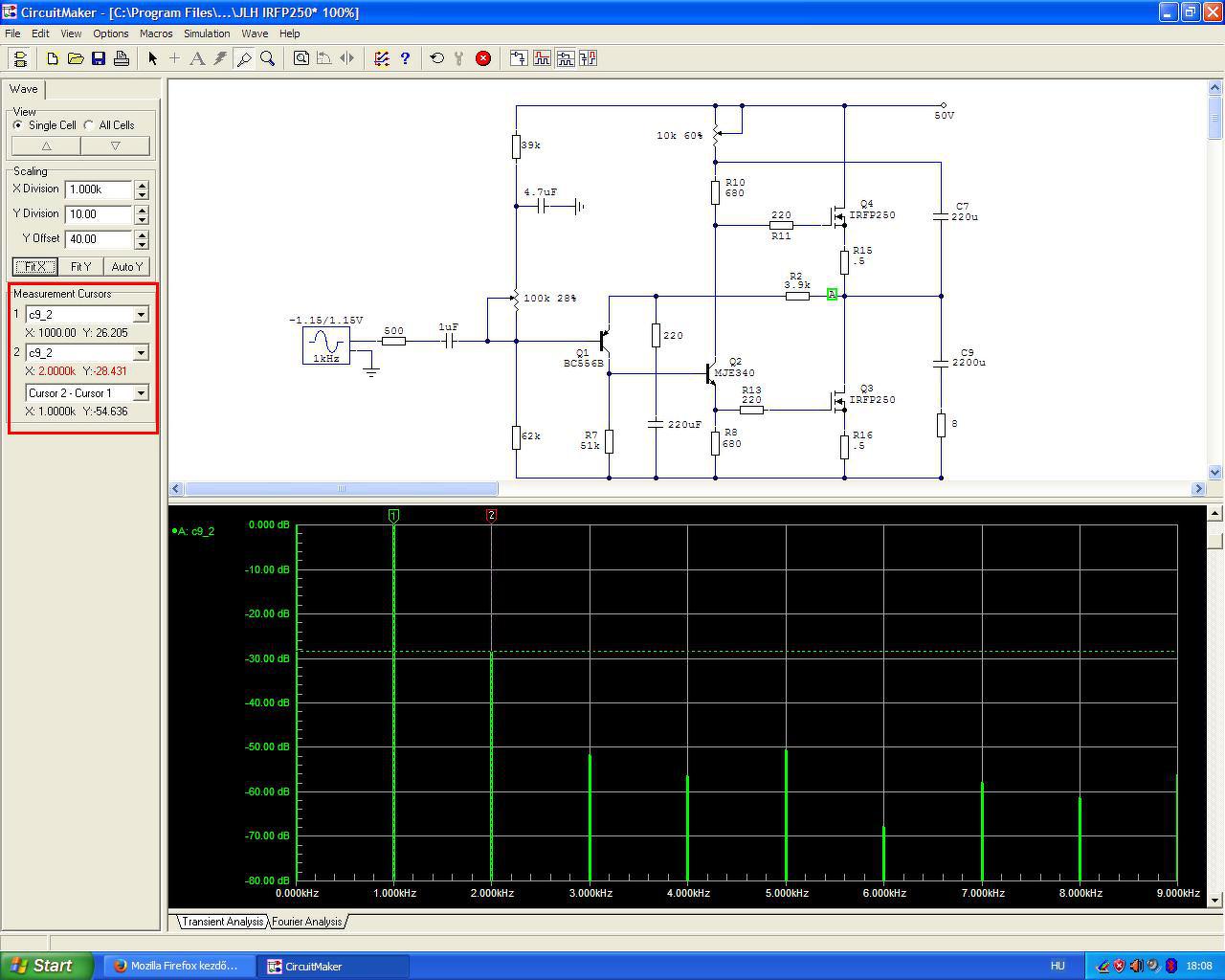Select the Single Cell radio button
This screenshot has height=980, width=1225.
(18, 125)
